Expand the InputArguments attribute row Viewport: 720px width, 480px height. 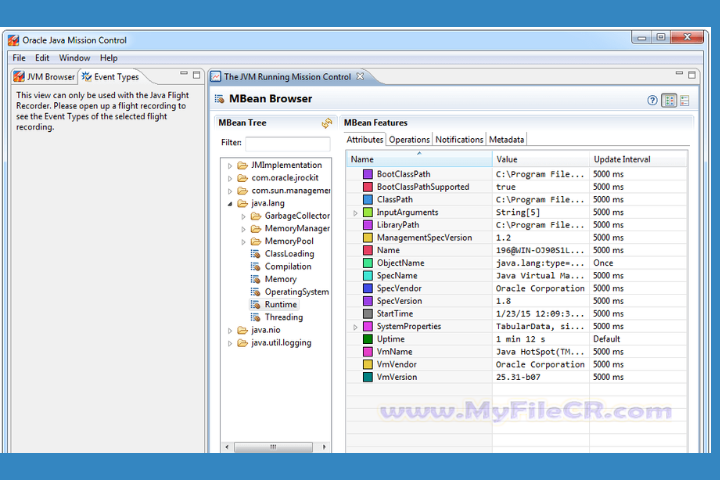point(355,213)
